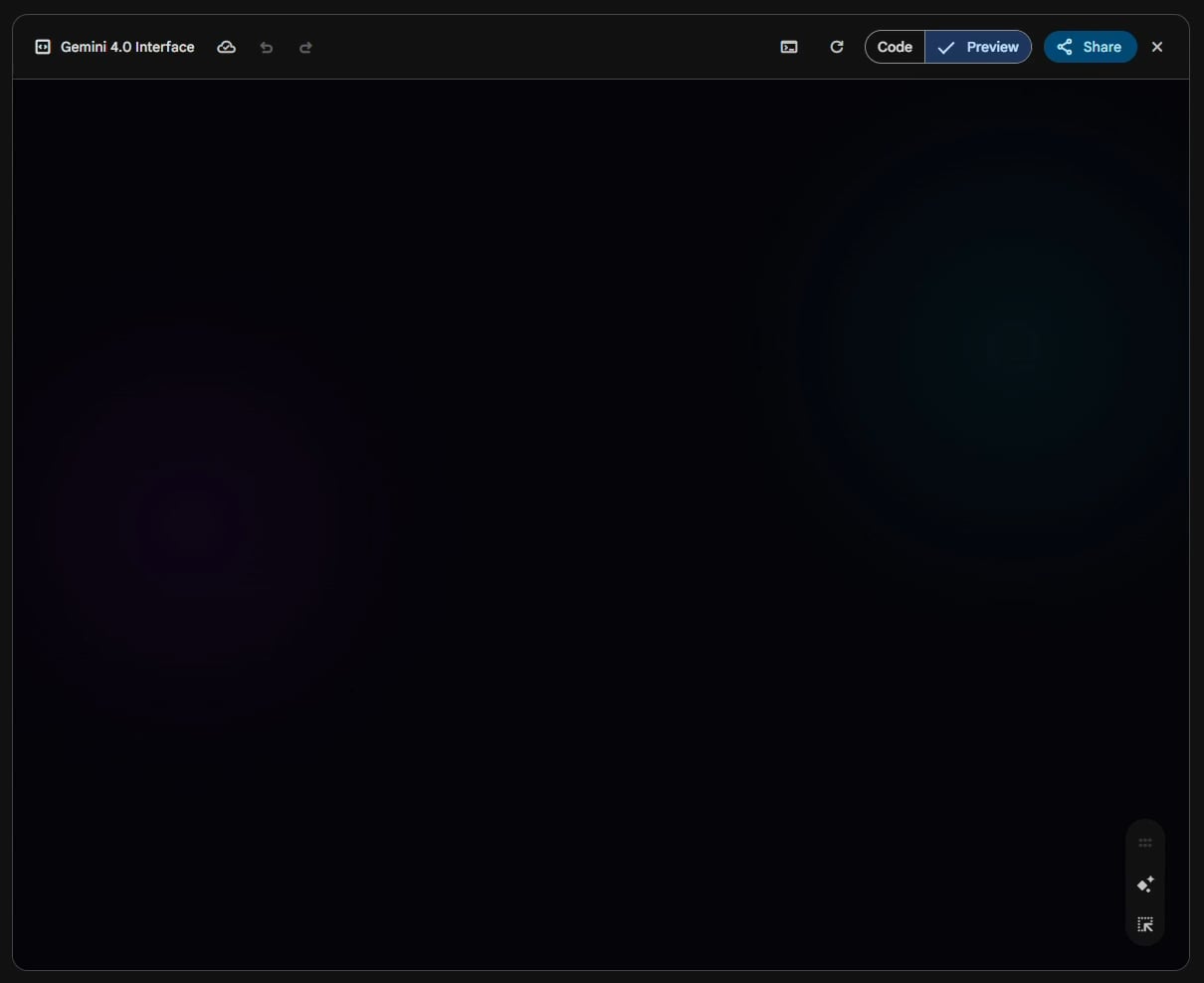Screen dimensions: 1204x983
Task: Undo the last change
Action: 267,47
